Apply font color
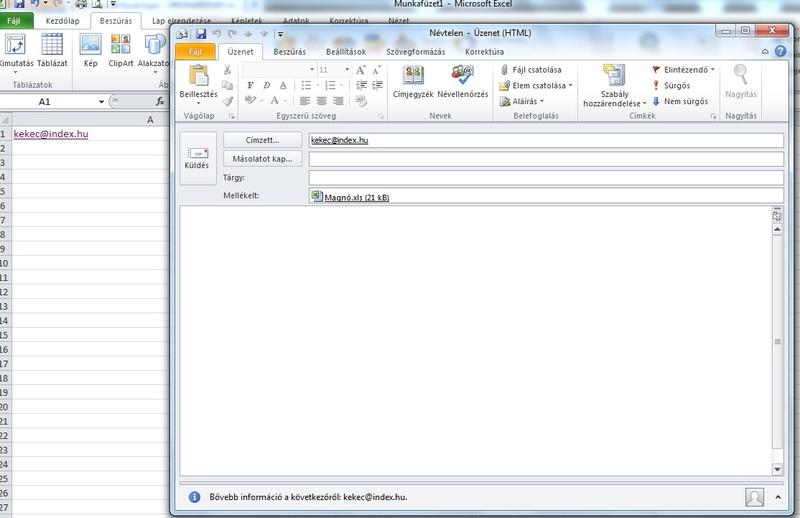Screen dimensions: 800x518 [x=274, y=101]
